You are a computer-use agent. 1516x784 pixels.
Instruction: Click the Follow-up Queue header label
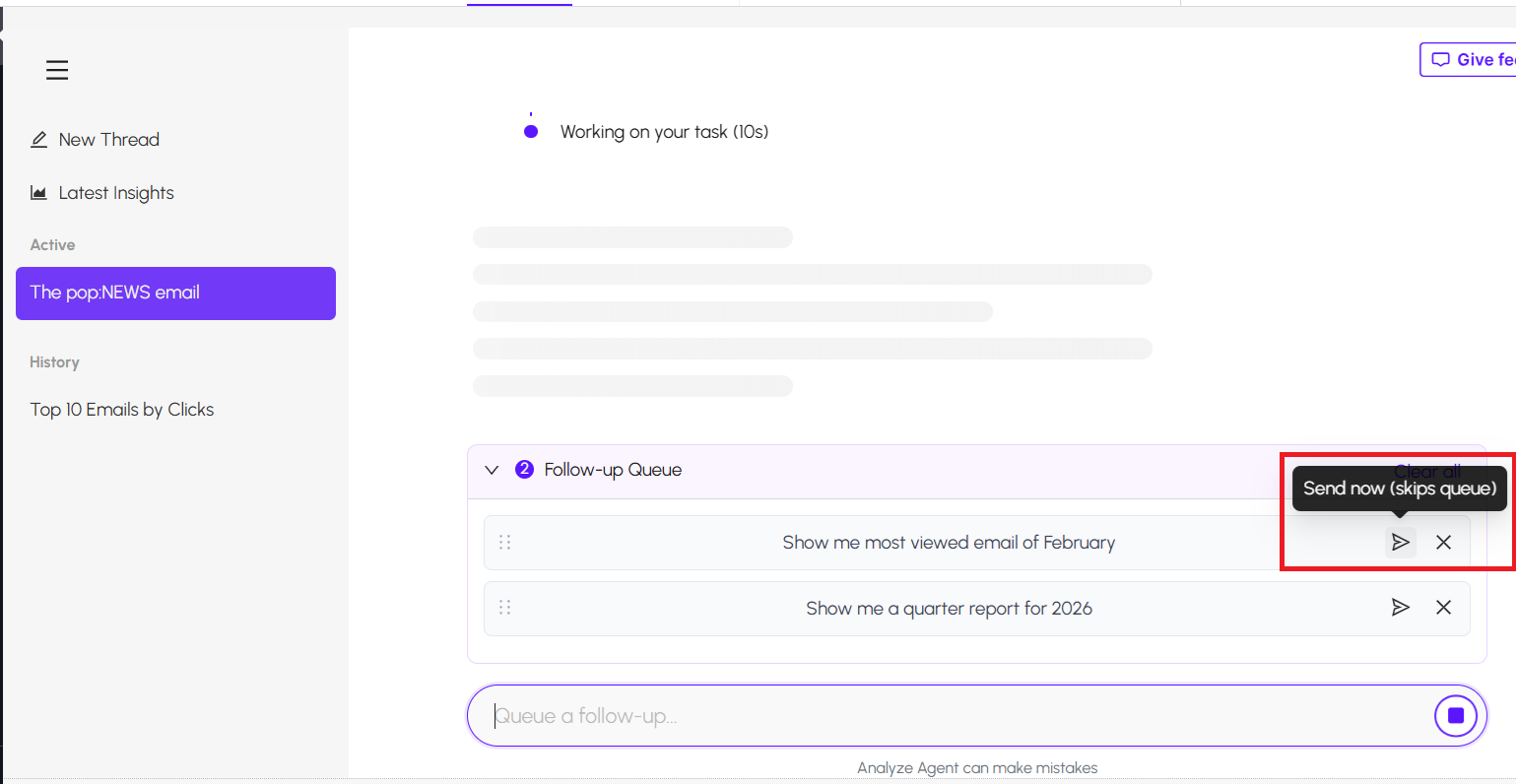tap(613, 470)
